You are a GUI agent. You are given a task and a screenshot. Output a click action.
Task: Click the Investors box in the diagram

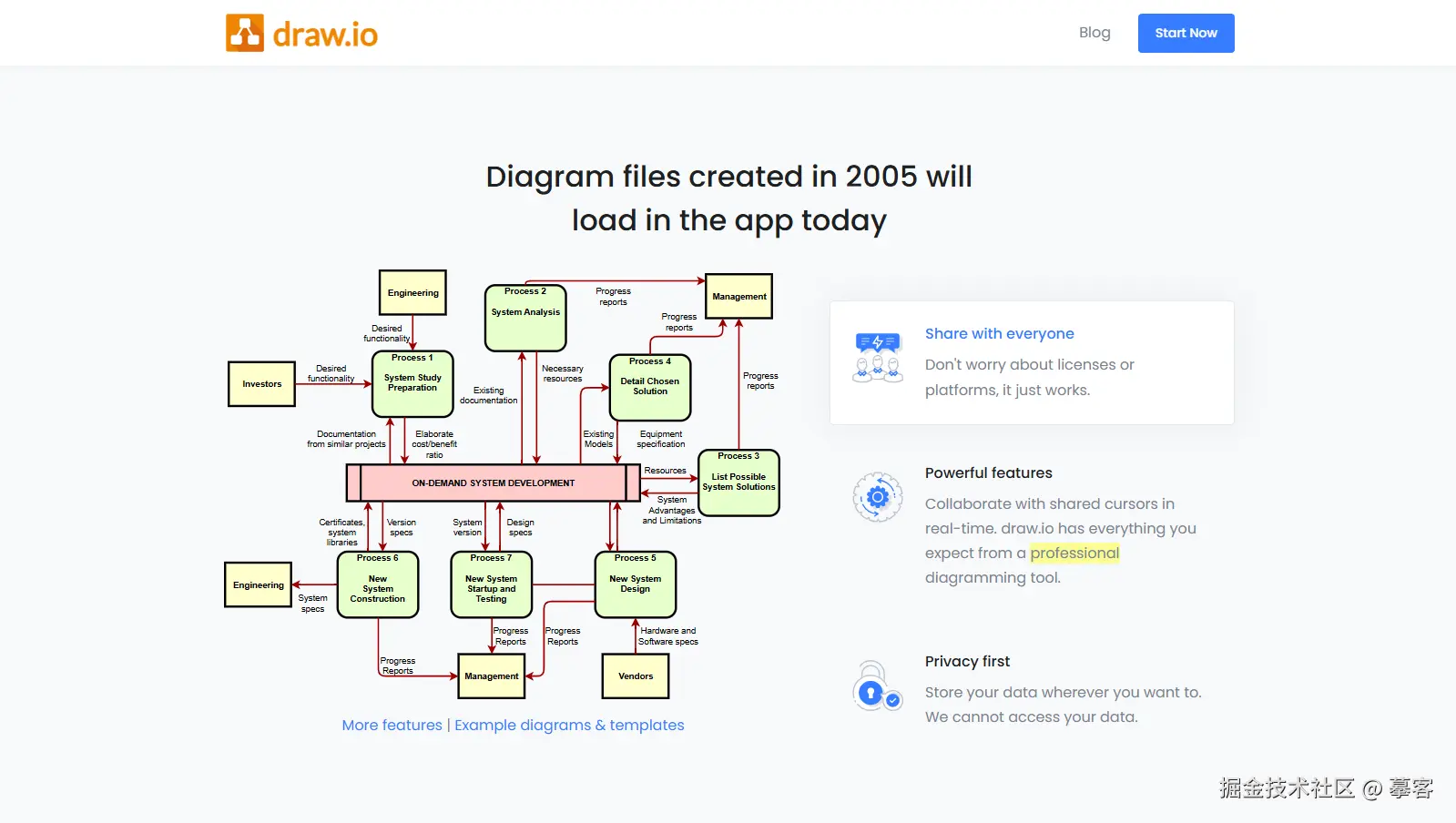click(262, 384)
